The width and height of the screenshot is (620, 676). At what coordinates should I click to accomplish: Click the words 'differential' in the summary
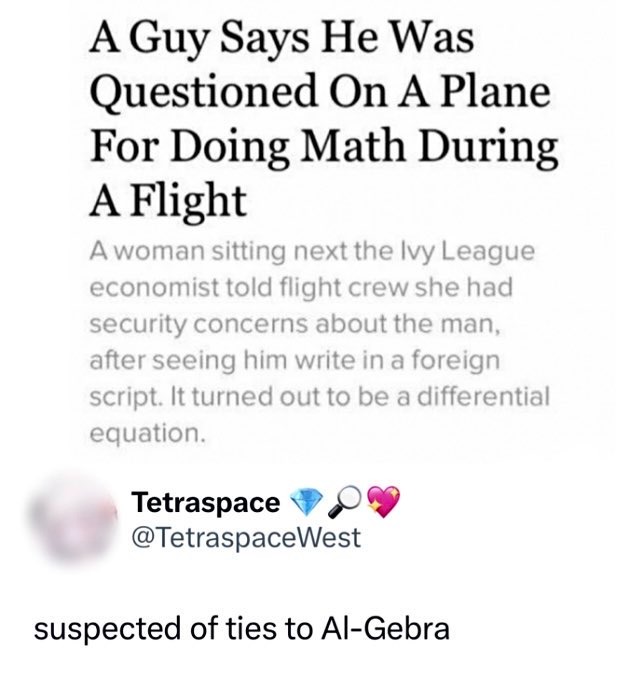(484, 396)
